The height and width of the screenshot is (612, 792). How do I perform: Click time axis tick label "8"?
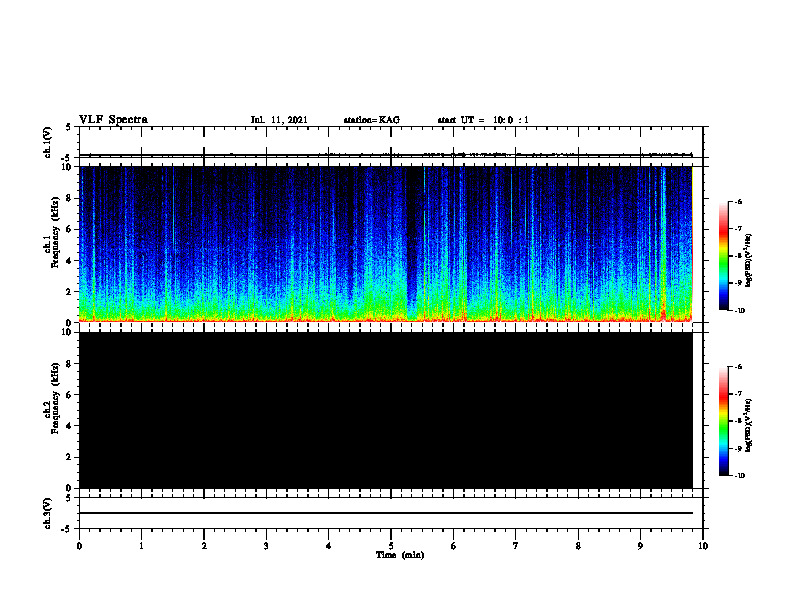pos(578,546)
